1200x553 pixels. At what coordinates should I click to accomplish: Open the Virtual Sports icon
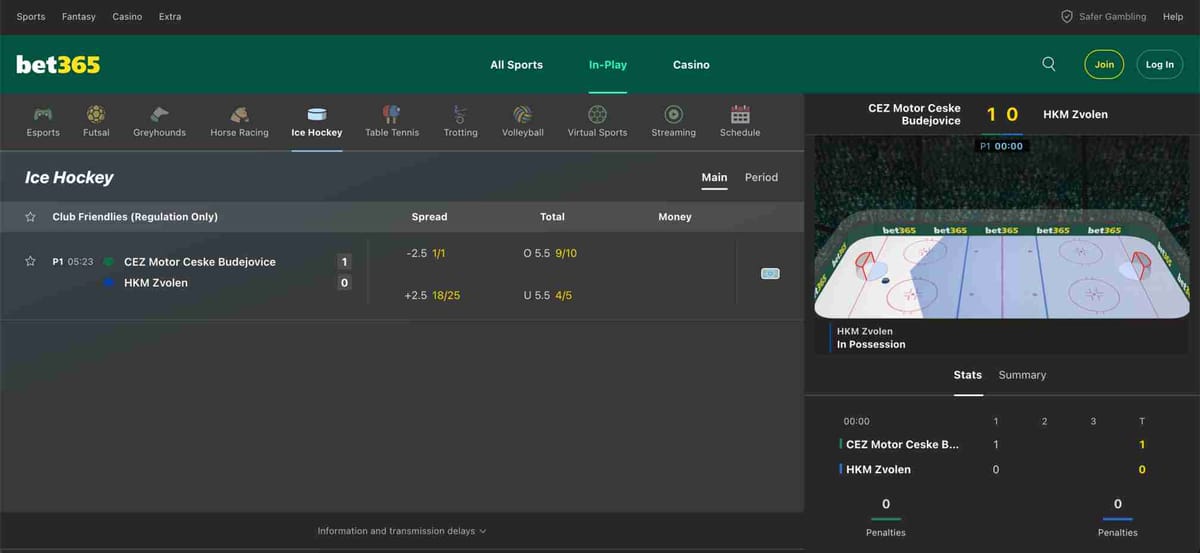point(597,114)
